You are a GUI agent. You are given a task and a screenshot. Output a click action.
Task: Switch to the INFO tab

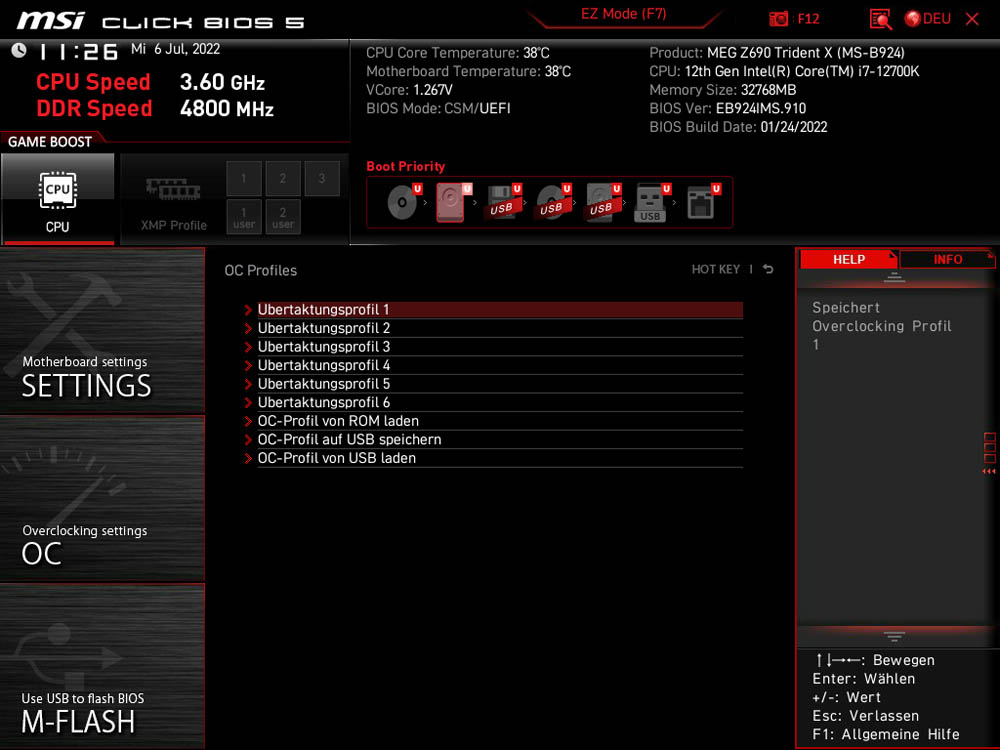point(947,260)
